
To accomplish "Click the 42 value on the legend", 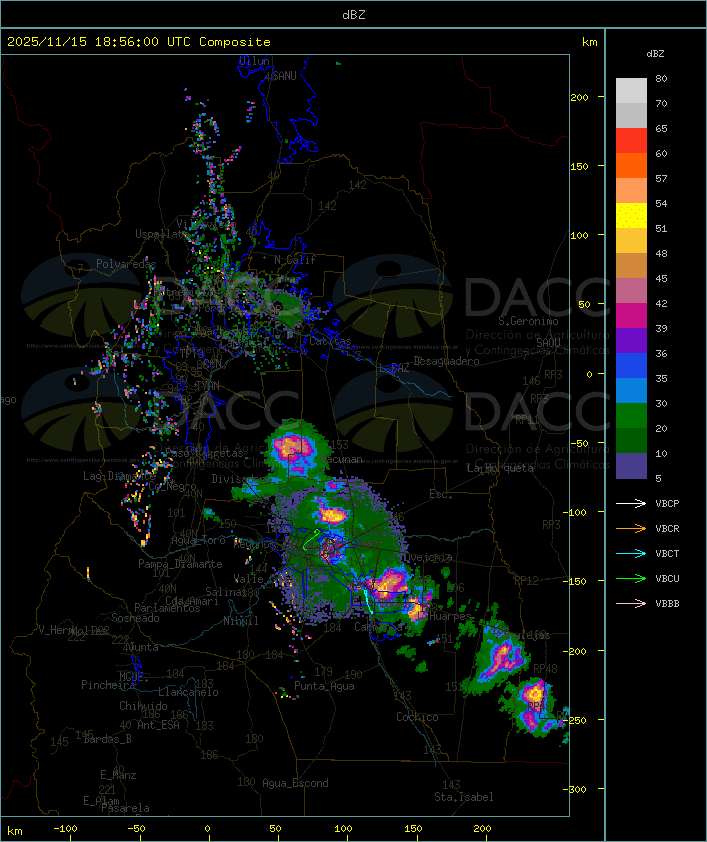I will point(661,303).
